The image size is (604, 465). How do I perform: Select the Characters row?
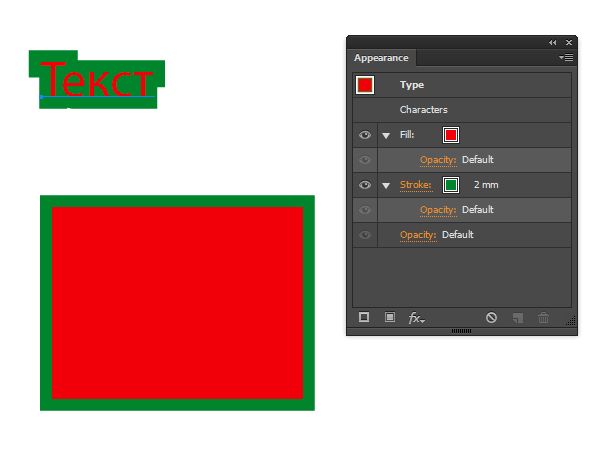click(x=462, y=110)
